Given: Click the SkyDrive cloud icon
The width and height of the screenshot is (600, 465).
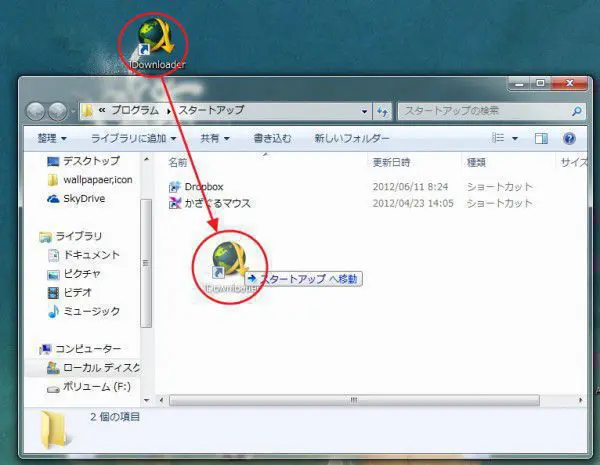Looking at the screenshot, I should 53,199.
